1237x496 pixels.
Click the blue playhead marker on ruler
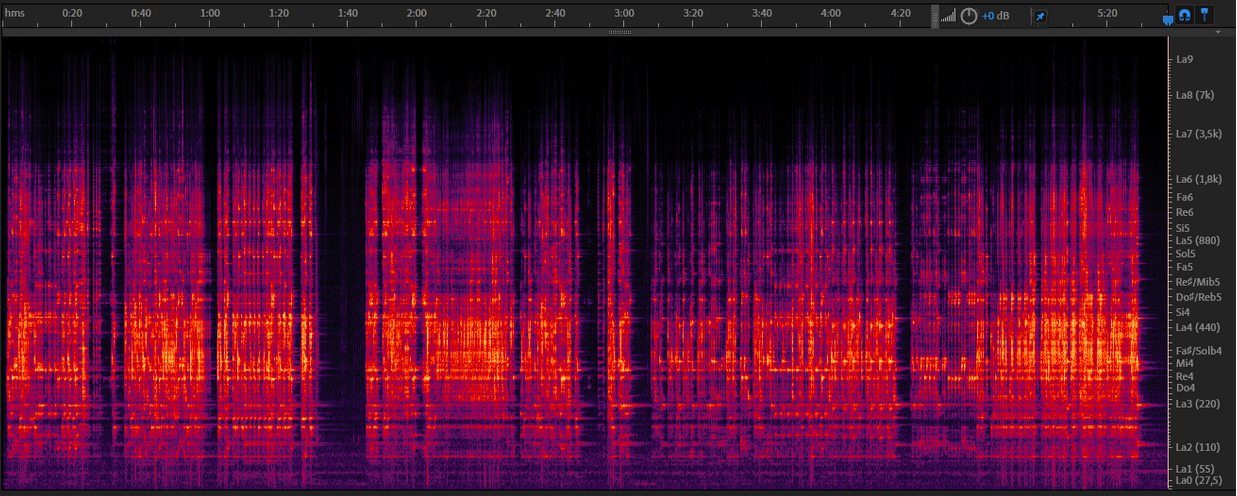[1168, 19]
